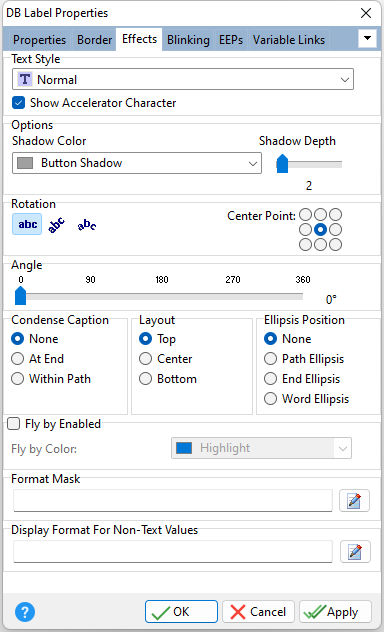Enable the Fly by Enabled checkbox

pyautogui.click(x=14, y=424)
